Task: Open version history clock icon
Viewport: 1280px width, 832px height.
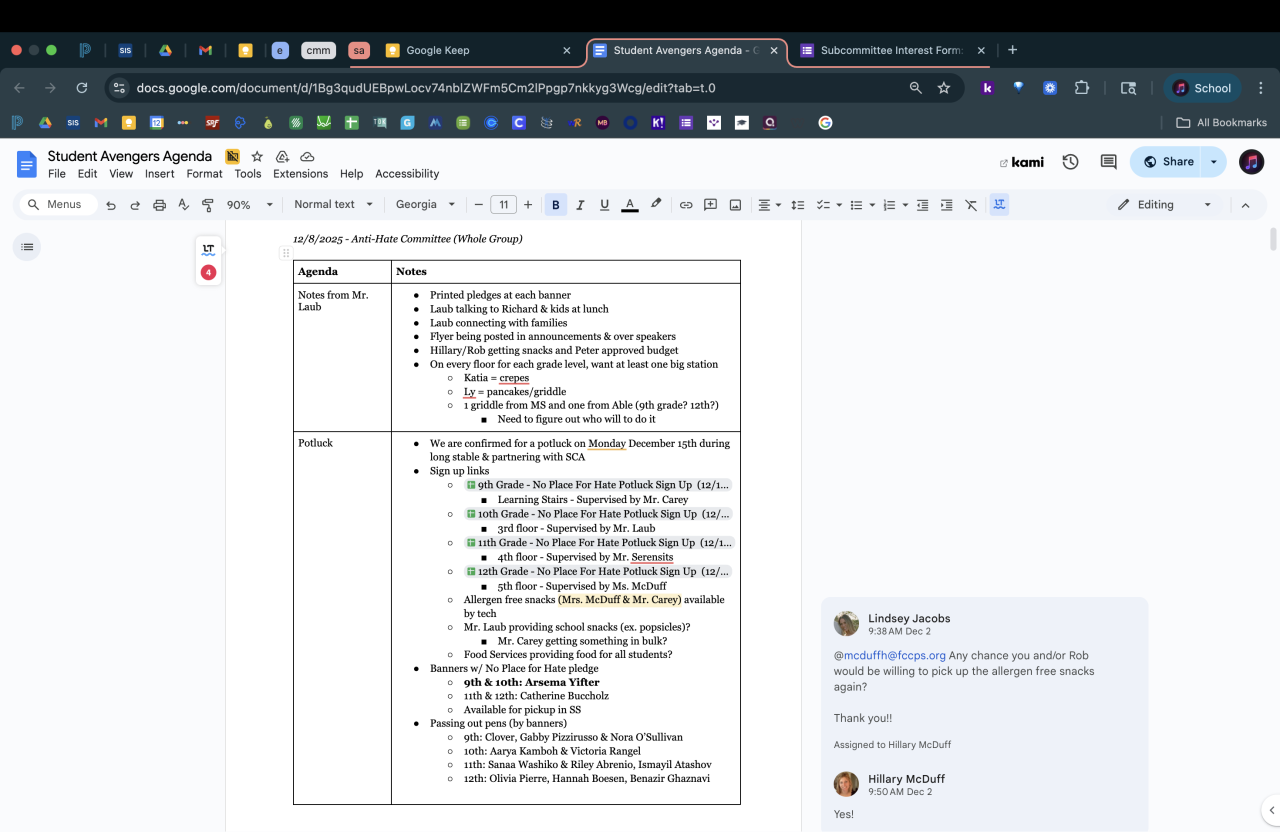Action: 1071,162
